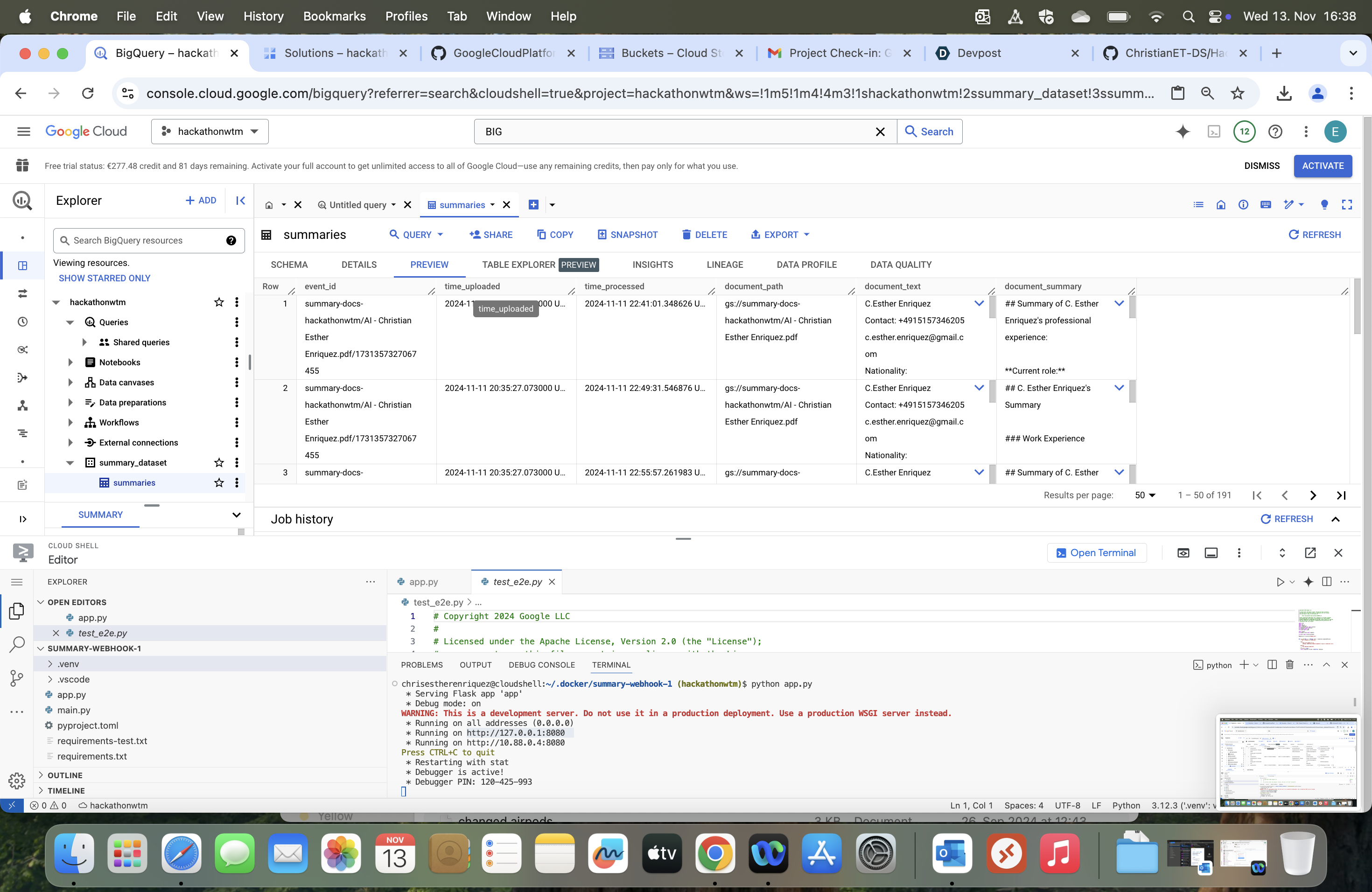Switch to the SCHEMA tab
1372x892 pixels.
[289, 265]
